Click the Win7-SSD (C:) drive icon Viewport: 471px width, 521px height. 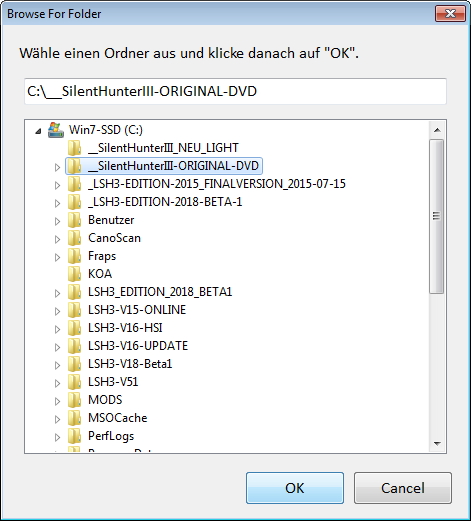(x=56, y=130)
